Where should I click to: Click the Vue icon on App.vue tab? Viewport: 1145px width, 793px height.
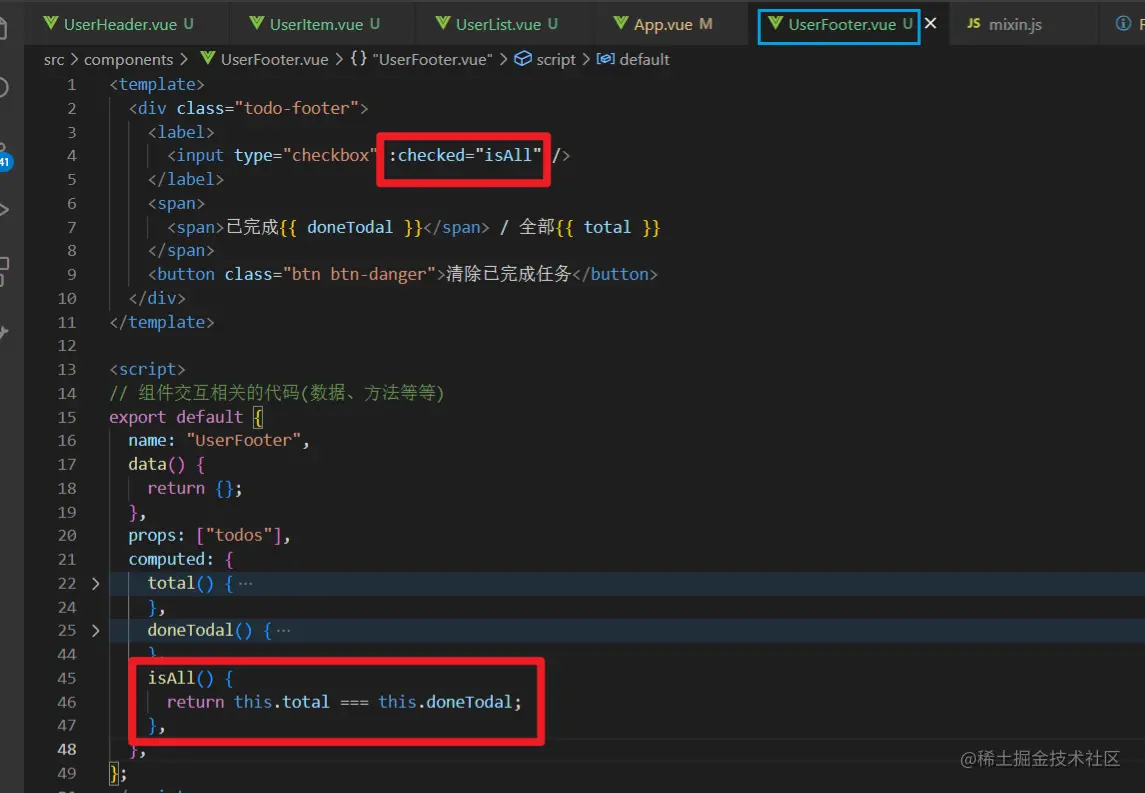621,23
